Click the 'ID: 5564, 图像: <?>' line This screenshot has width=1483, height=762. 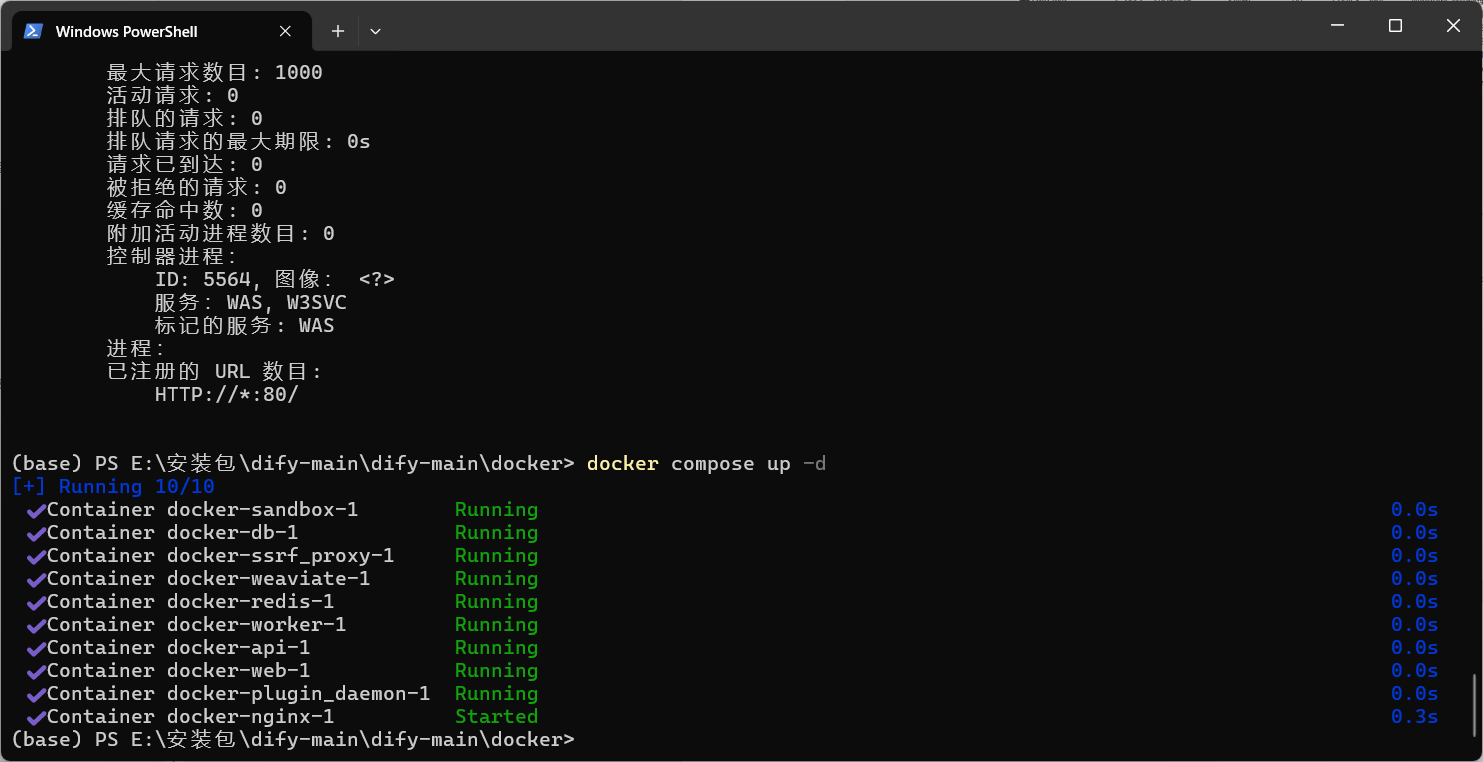(x=275, y=280)
